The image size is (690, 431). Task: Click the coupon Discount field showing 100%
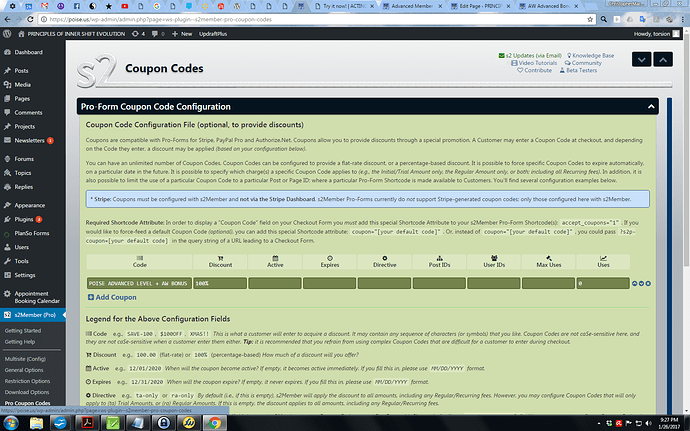click(x=220, y=283)
